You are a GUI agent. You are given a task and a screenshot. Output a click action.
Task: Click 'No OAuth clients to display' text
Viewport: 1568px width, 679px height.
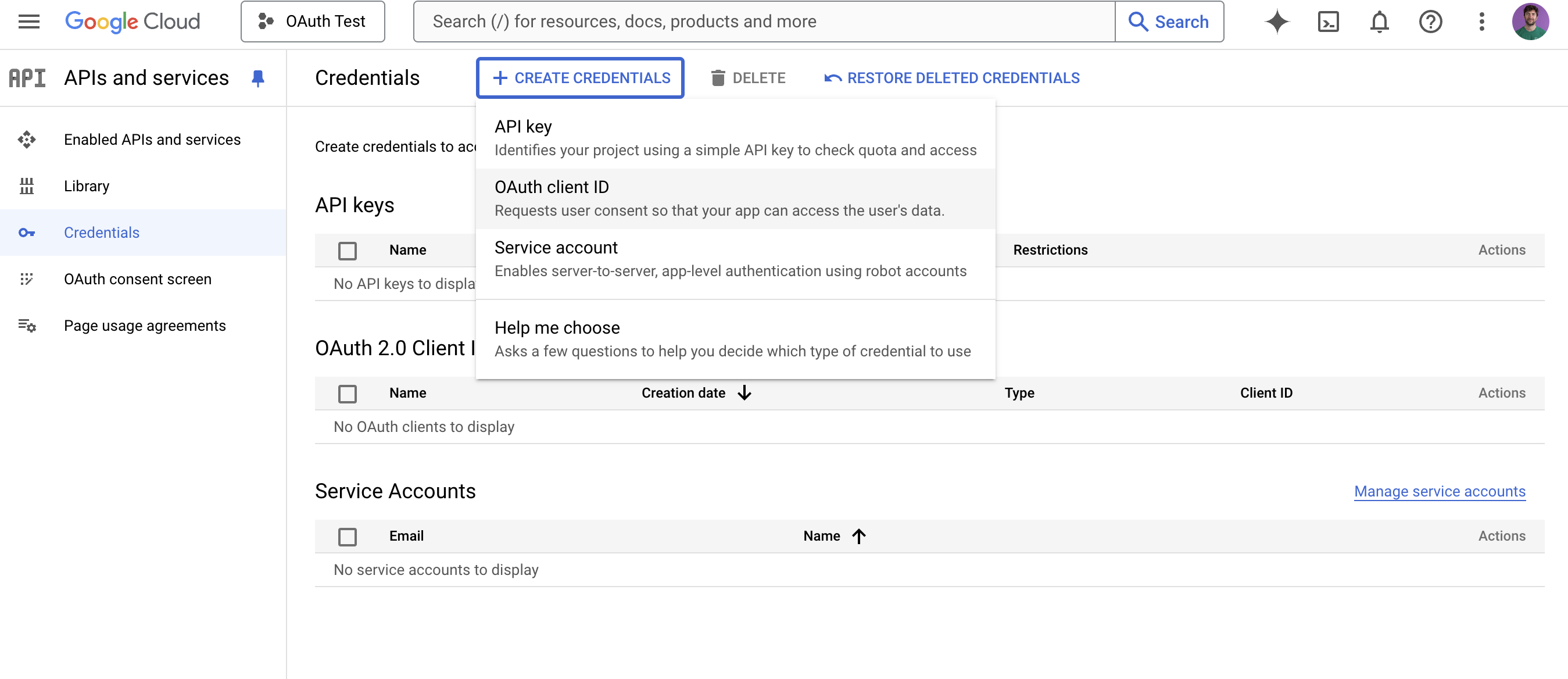click(424, 427)
